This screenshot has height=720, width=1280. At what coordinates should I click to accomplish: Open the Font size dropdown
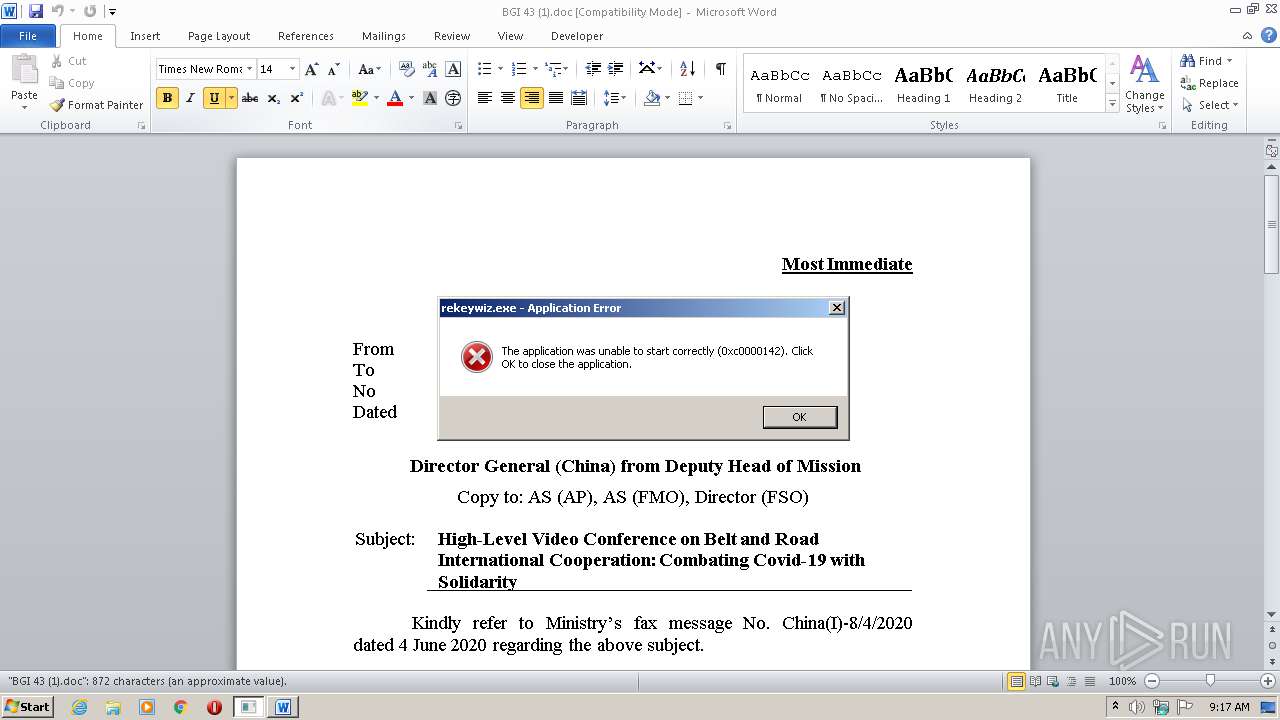[292, 69]
